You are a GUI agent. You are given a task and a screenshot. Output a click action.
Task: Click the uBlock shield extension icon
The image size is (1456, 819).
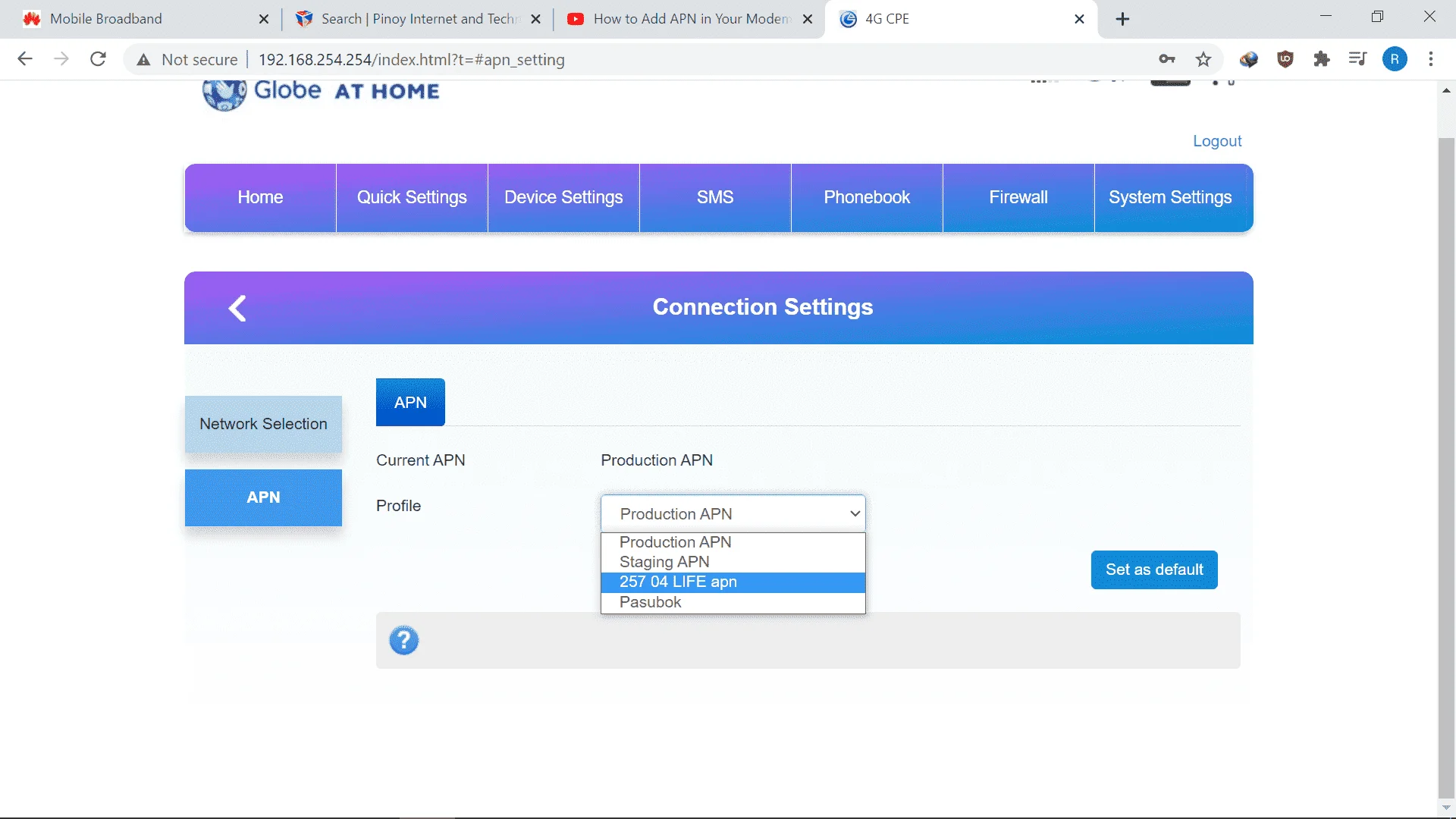point(1285,59)
